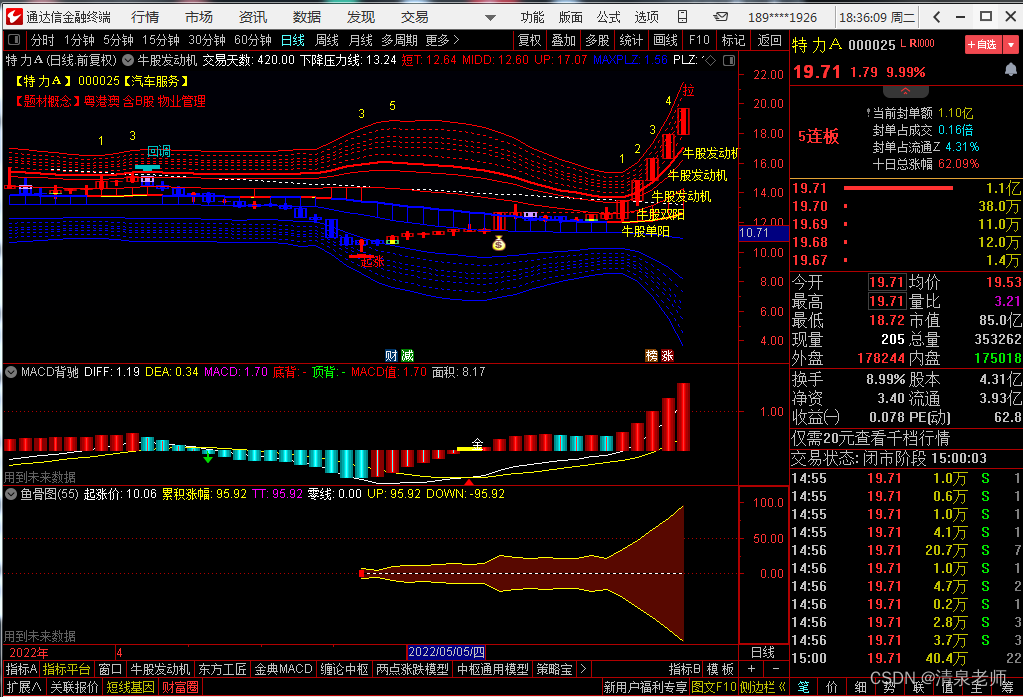Open the MACD背驰 indicator dropdown
The width and height of the screenshot is (1023, 697).
pos(11,372)
